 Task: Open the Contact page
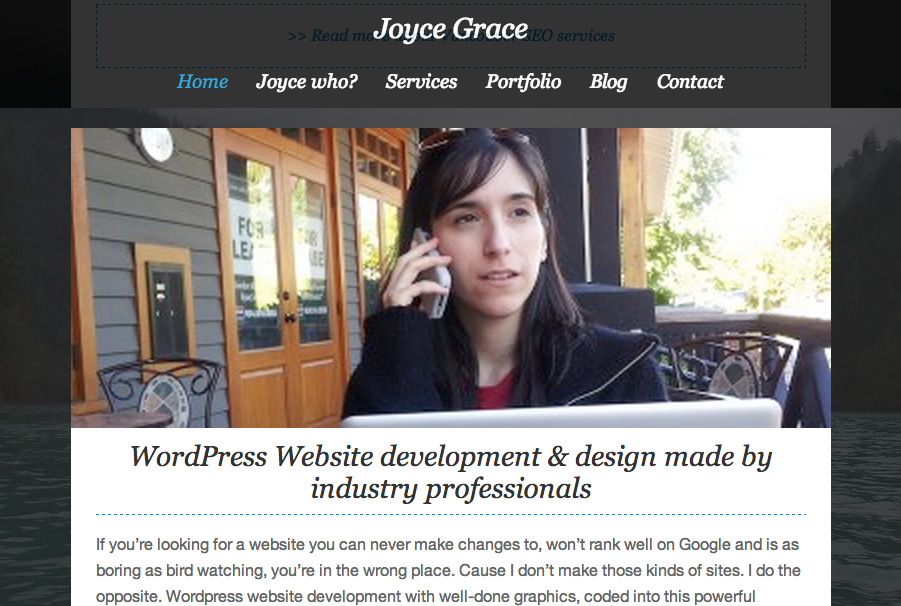690,82
